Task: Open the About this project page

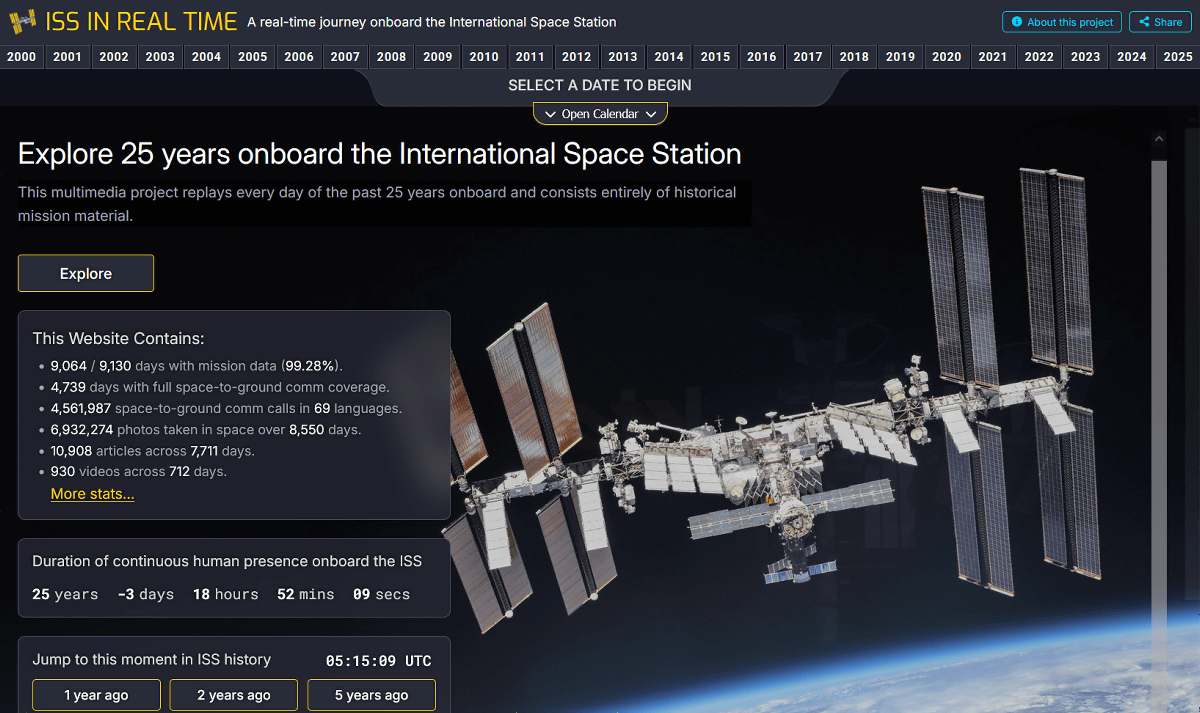Action: click(x=1061, y=22)
